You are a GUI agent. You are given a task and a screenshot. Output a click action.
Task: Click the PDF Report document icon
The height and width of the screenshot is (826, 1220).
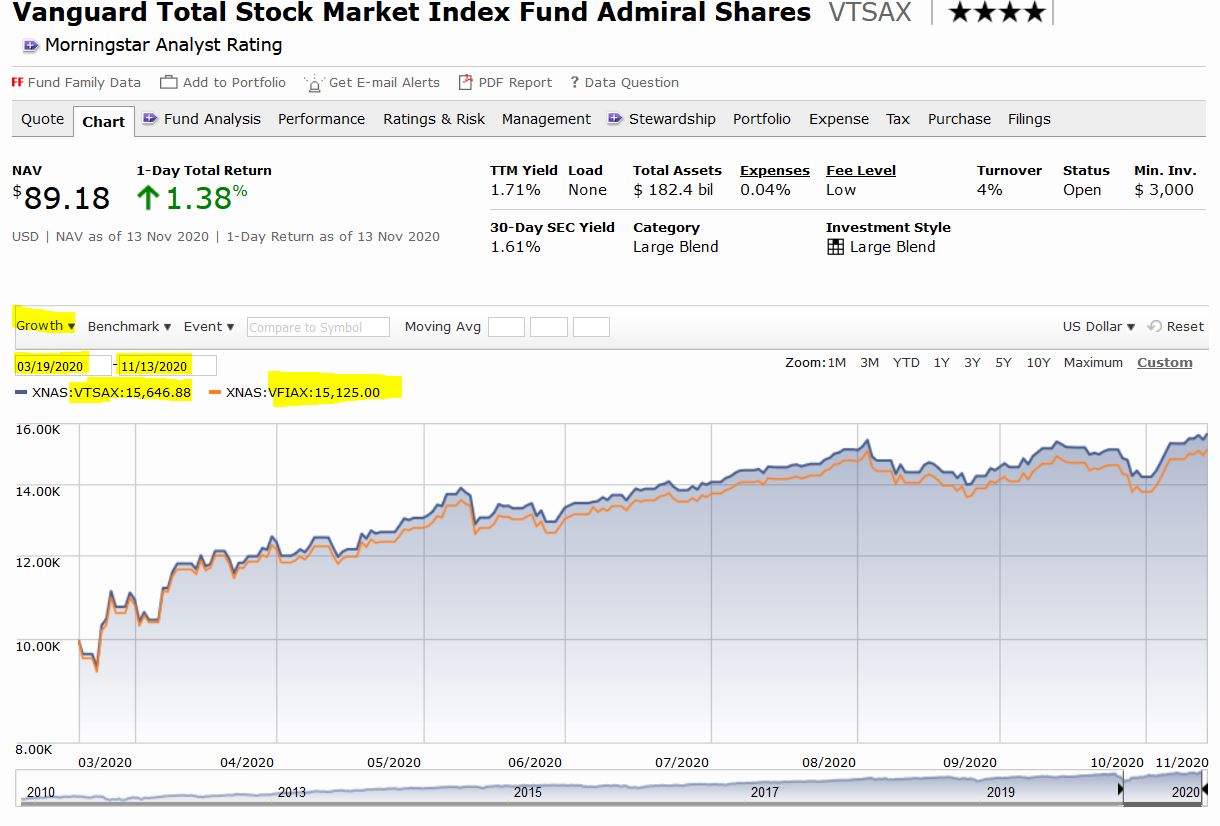pos(465,82)
